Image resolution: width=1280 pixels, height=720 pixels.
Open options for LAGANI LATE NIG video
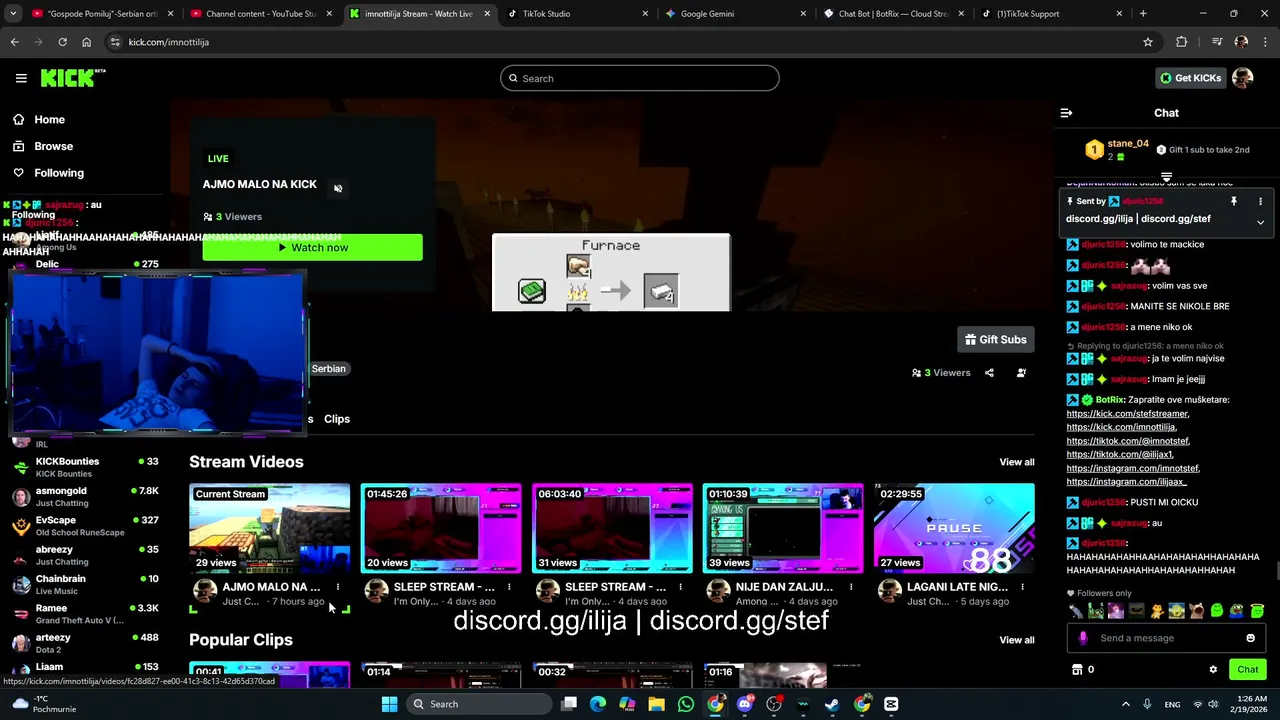(x=1022, y=587)
